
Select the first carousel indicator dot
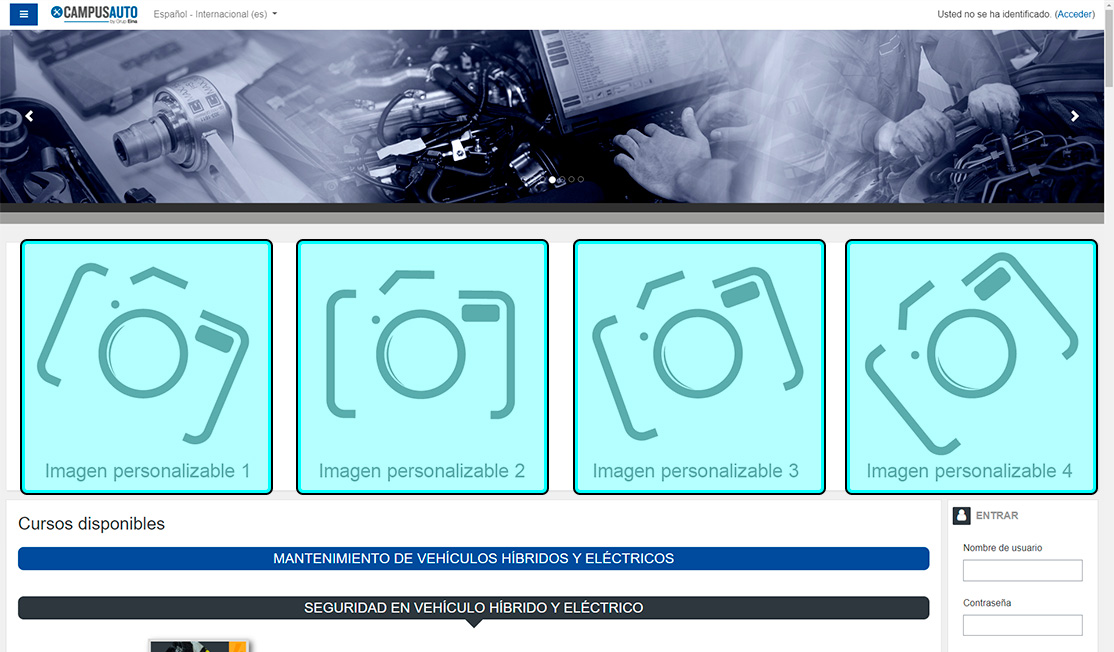tap(553, 180)
